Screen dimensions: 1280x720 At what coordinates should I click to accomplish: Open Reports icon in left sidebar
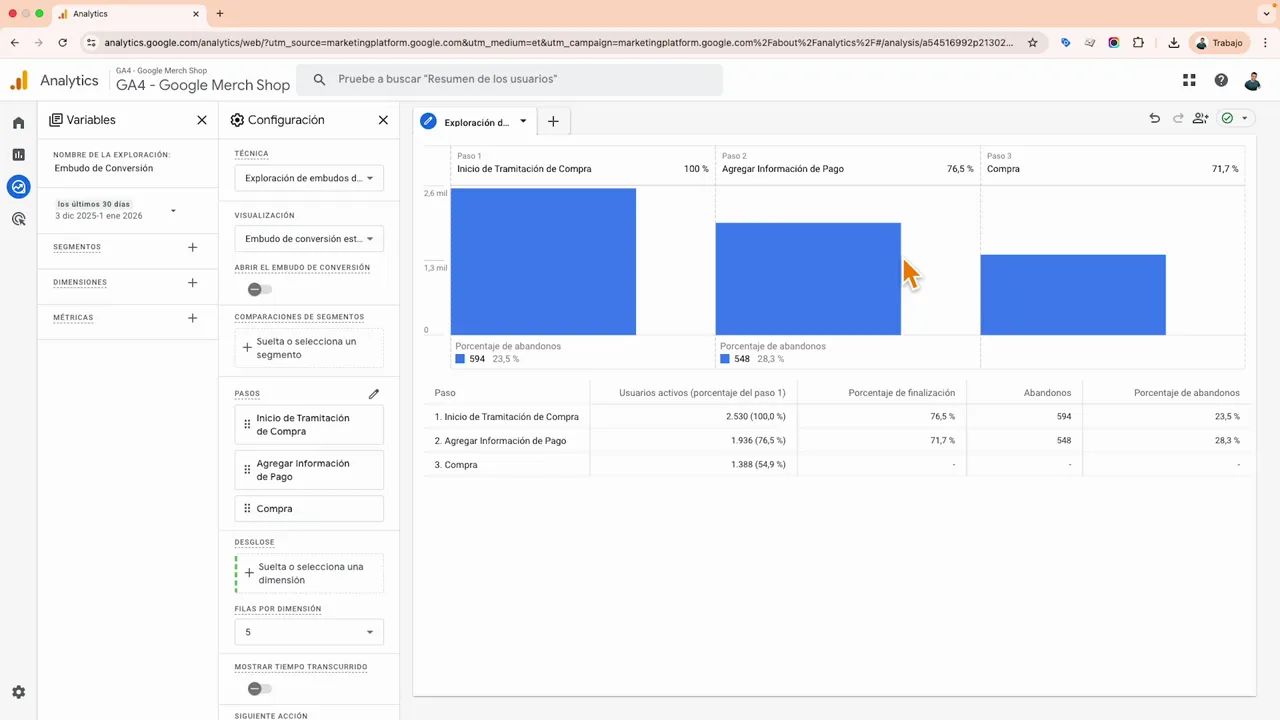pos(18,154)
